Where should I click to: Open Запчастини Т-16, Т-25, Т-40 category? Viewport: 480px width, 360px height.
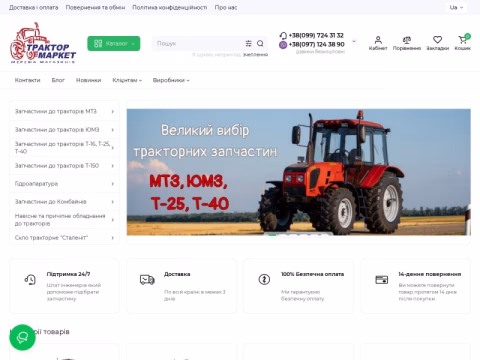(62, 147)
